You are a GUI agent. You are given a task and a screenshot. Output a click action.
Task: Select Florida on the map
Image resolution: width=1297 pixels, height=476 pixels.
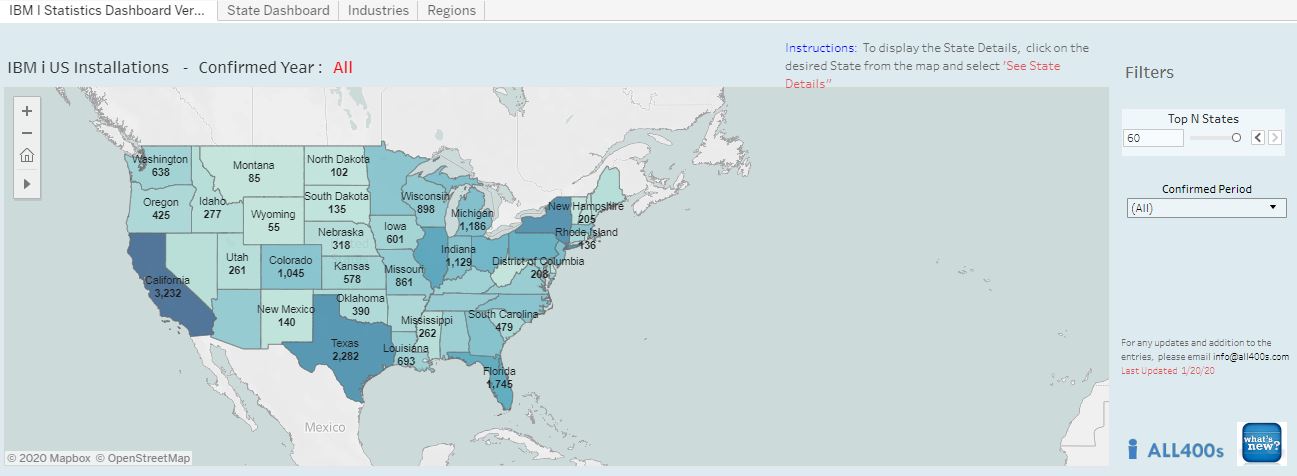click(x=500, y=377)
